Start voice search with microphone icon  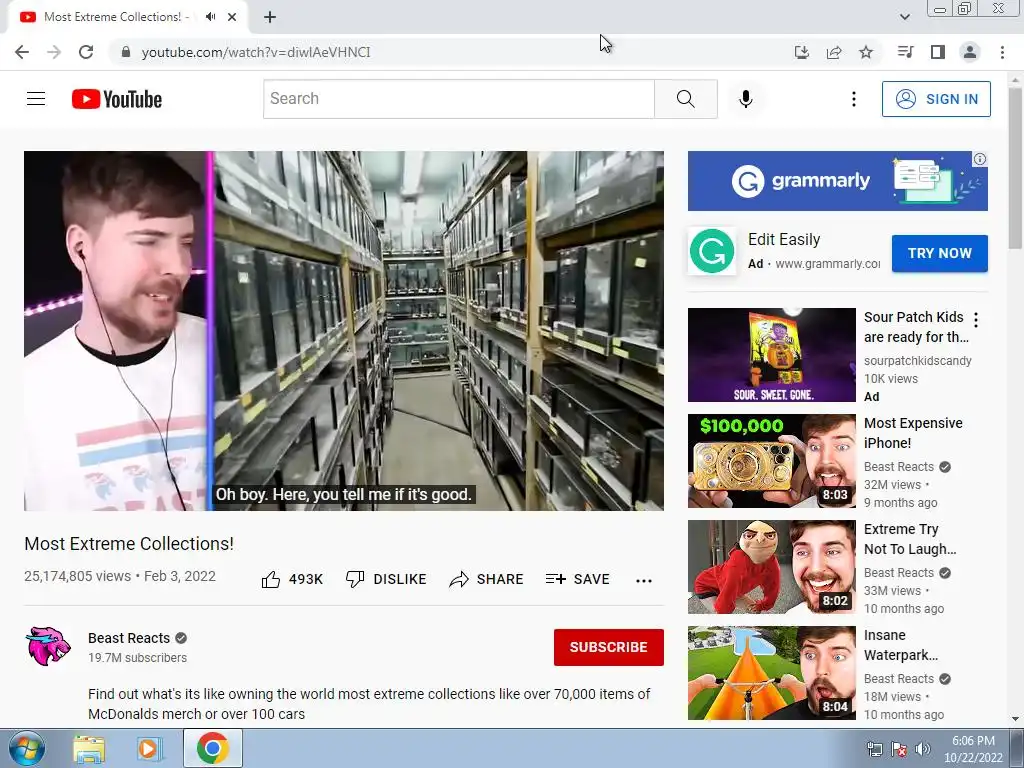[x=746, y=99]
